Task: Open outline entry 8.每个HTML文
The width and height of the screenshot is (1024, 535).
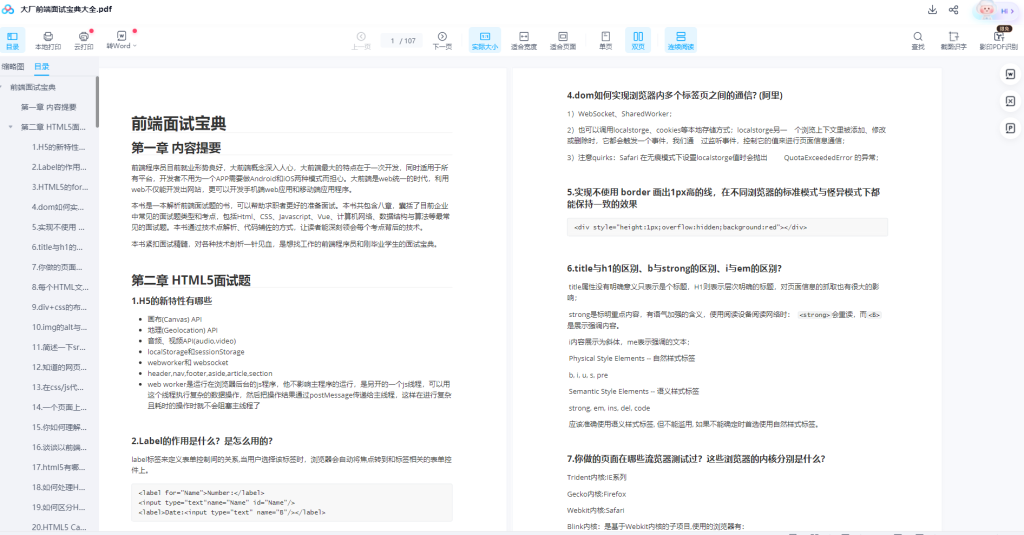Action: coord(59,287)
